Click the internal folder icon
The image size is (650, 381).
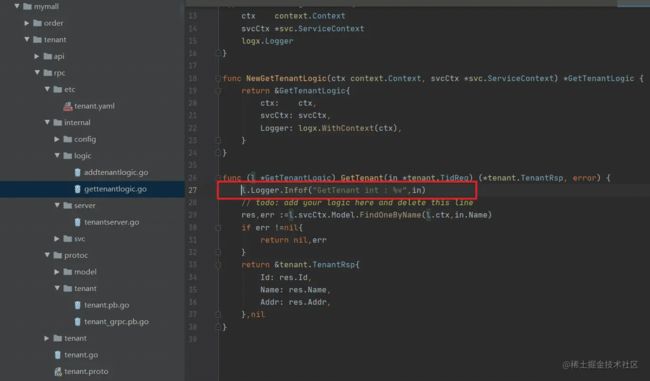tap(58, 122)
